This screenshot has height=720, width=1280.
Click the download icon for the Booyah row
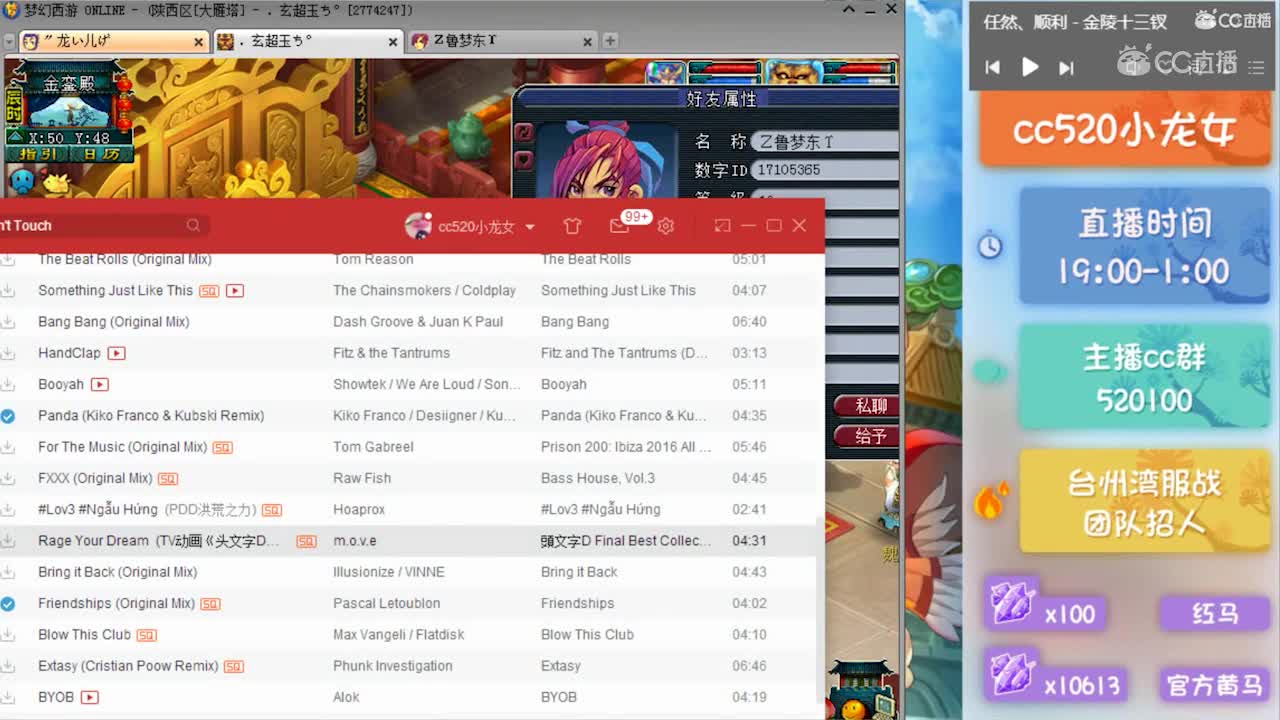[8, 384]
